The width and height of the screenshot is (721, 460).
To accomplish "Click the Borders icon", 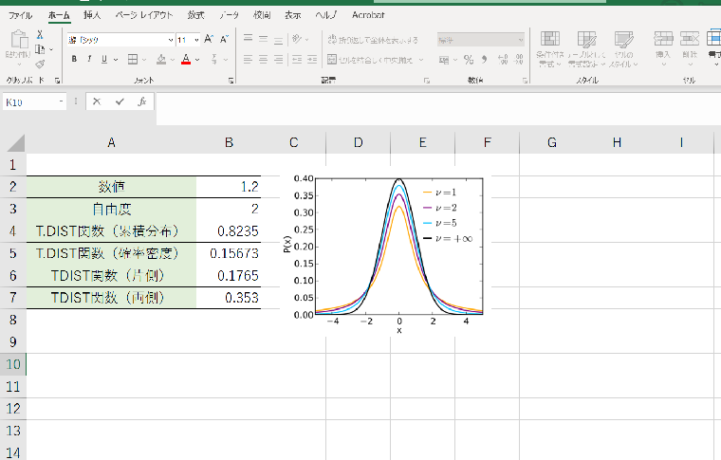I will click(133, 60).
